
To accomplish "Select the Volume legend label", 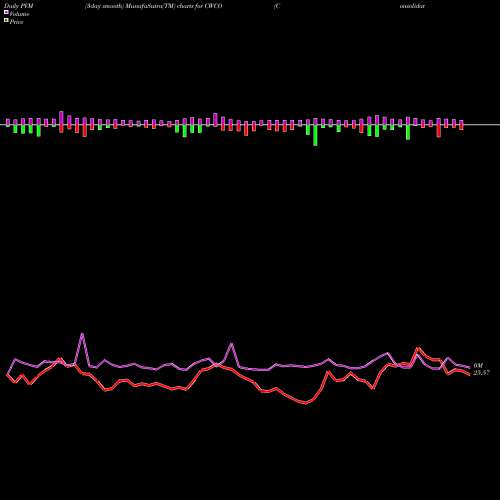I will (x=19, y=14).
